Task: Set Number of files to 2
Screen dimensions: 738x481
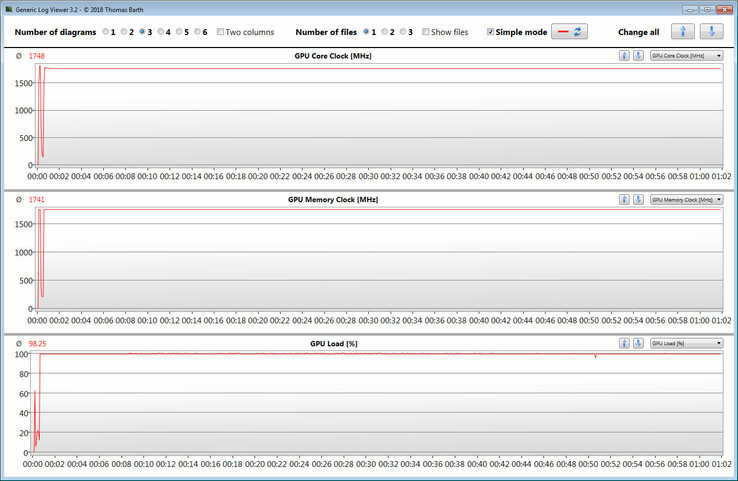Action: [x=385, y=32]
